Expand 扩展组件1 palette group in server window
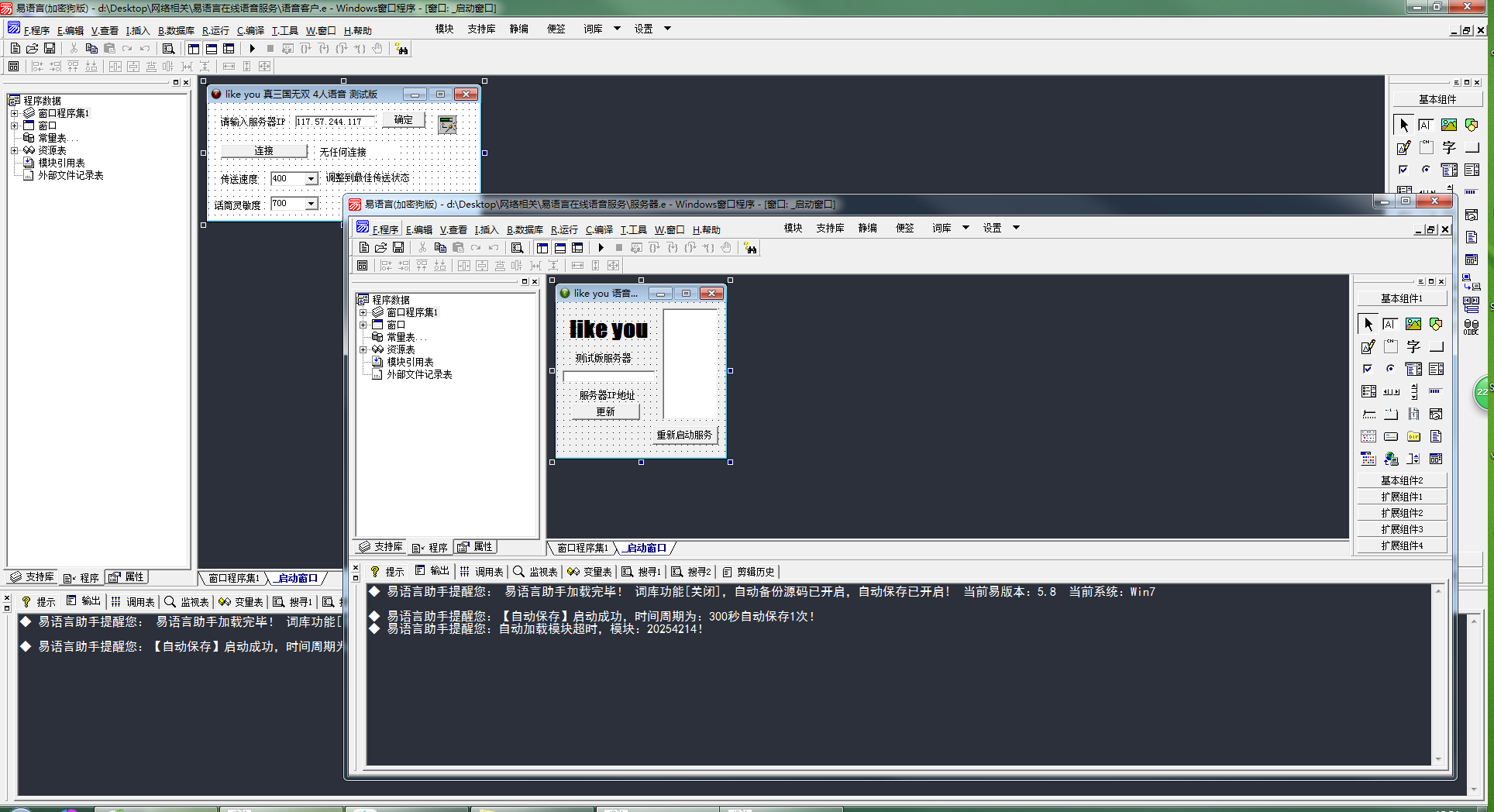This screenshot has width=1494, height=812. [1402, 497]
